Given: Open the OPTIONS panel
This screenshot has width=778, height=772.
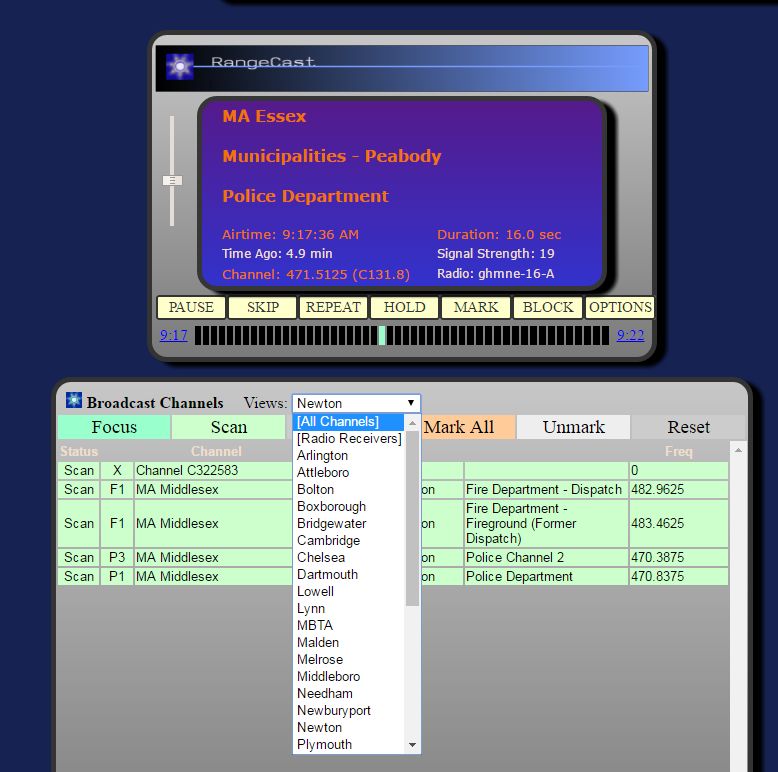Looking at the screenshot, I should click(620, 307).
